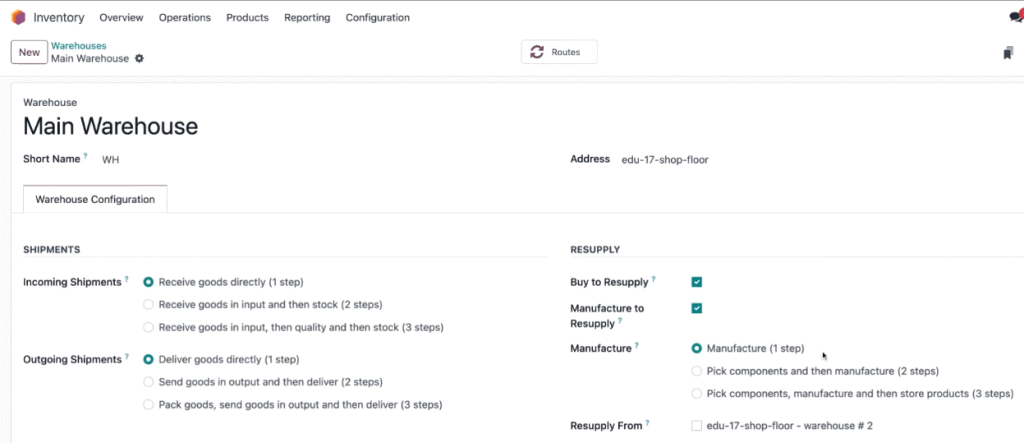1024x443 pixels.
Task: Switch to Warehouse Configuration tab
Action: (x=95, y=199)
